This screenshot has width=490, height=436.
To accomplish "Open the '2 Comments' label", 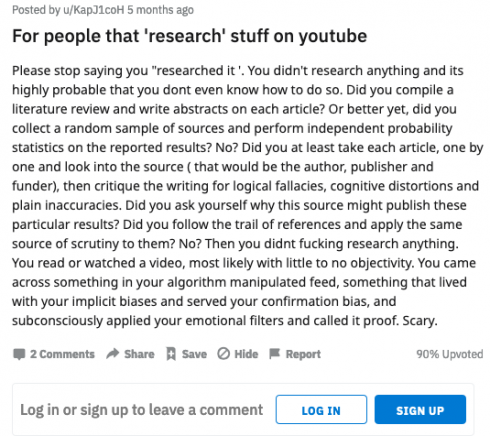I will [62, 354].
